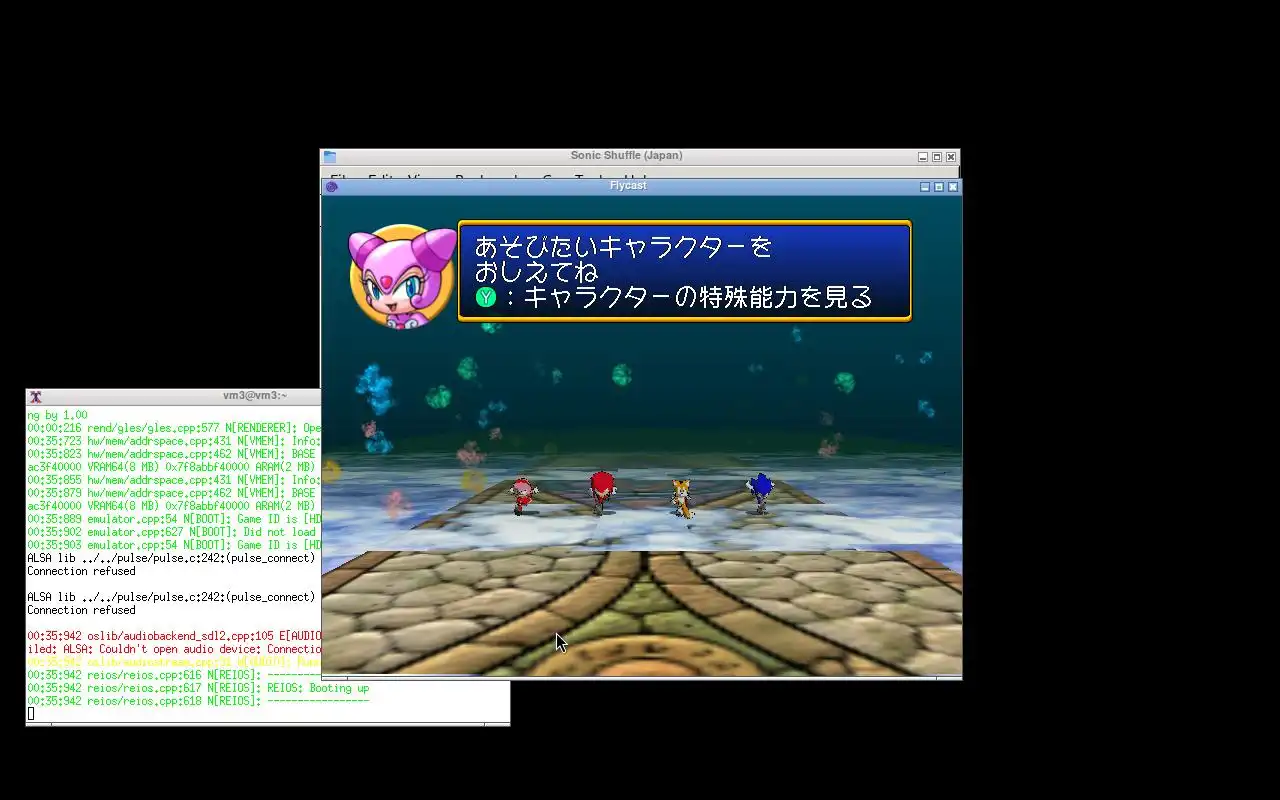Viewport: 1280px width, 800px height.
Task: Close the Sonic Shuffle (Japan) window
Action: coord(951,157)
